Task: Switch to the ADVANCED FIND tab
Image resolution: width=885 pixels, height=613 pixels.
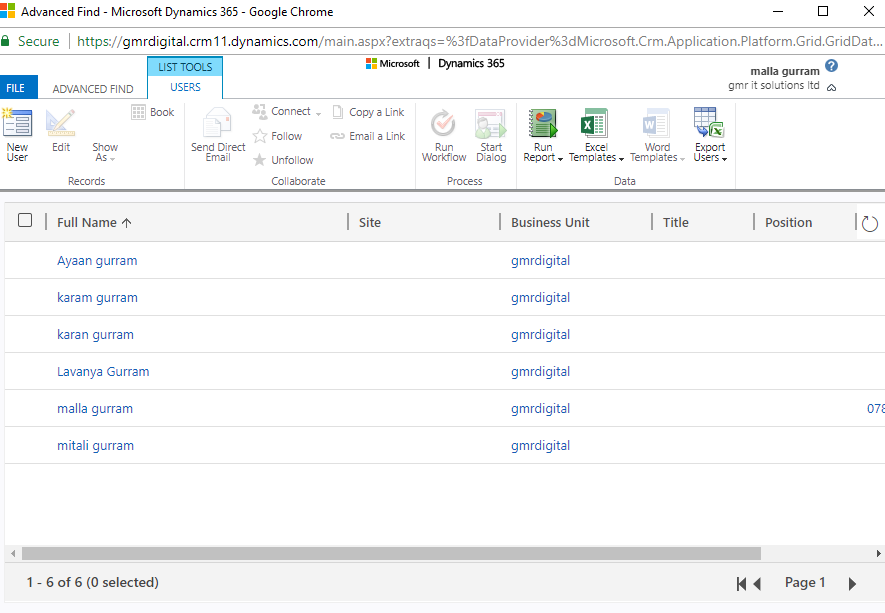Action: tap(93, 89)
